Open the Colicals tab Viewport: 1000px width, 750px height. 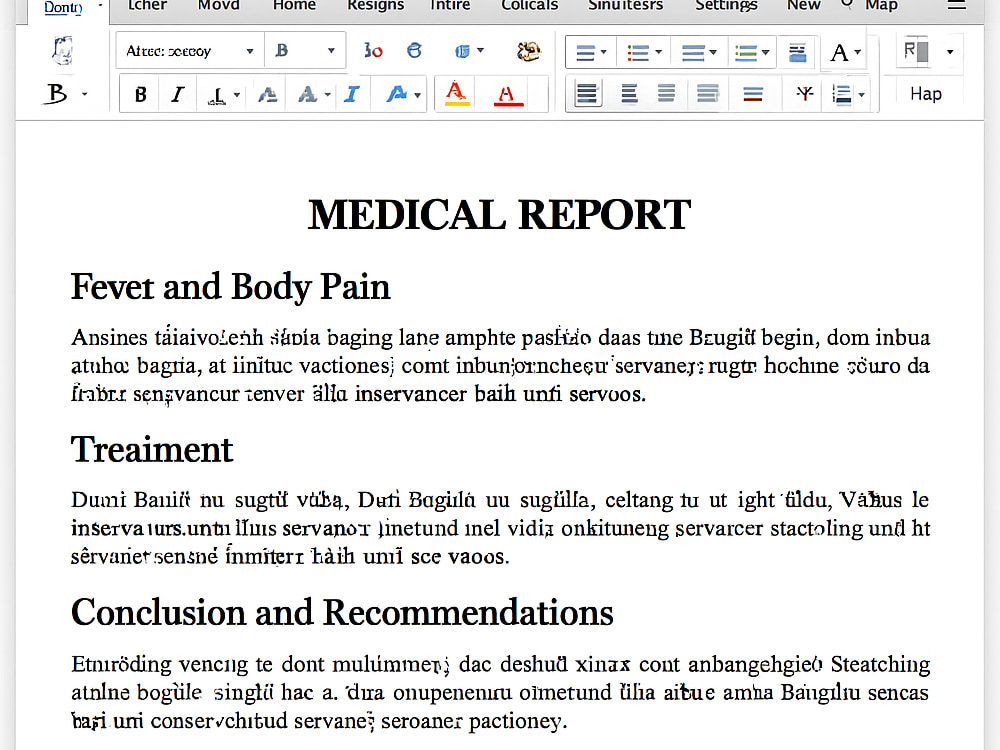[x=529, y=5]
